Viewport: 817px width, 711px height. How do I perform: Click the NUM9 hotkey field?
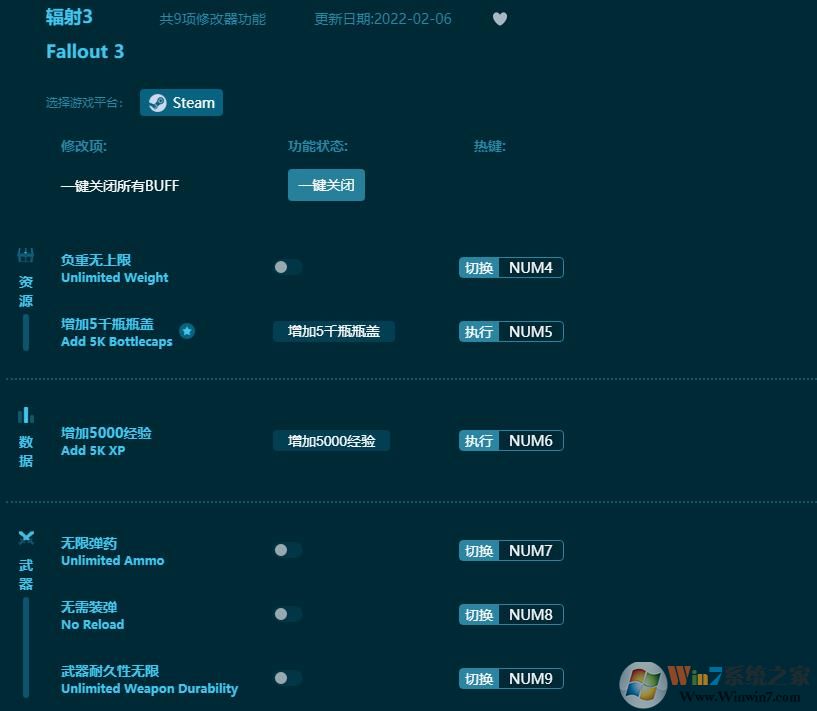coord(531,679)
